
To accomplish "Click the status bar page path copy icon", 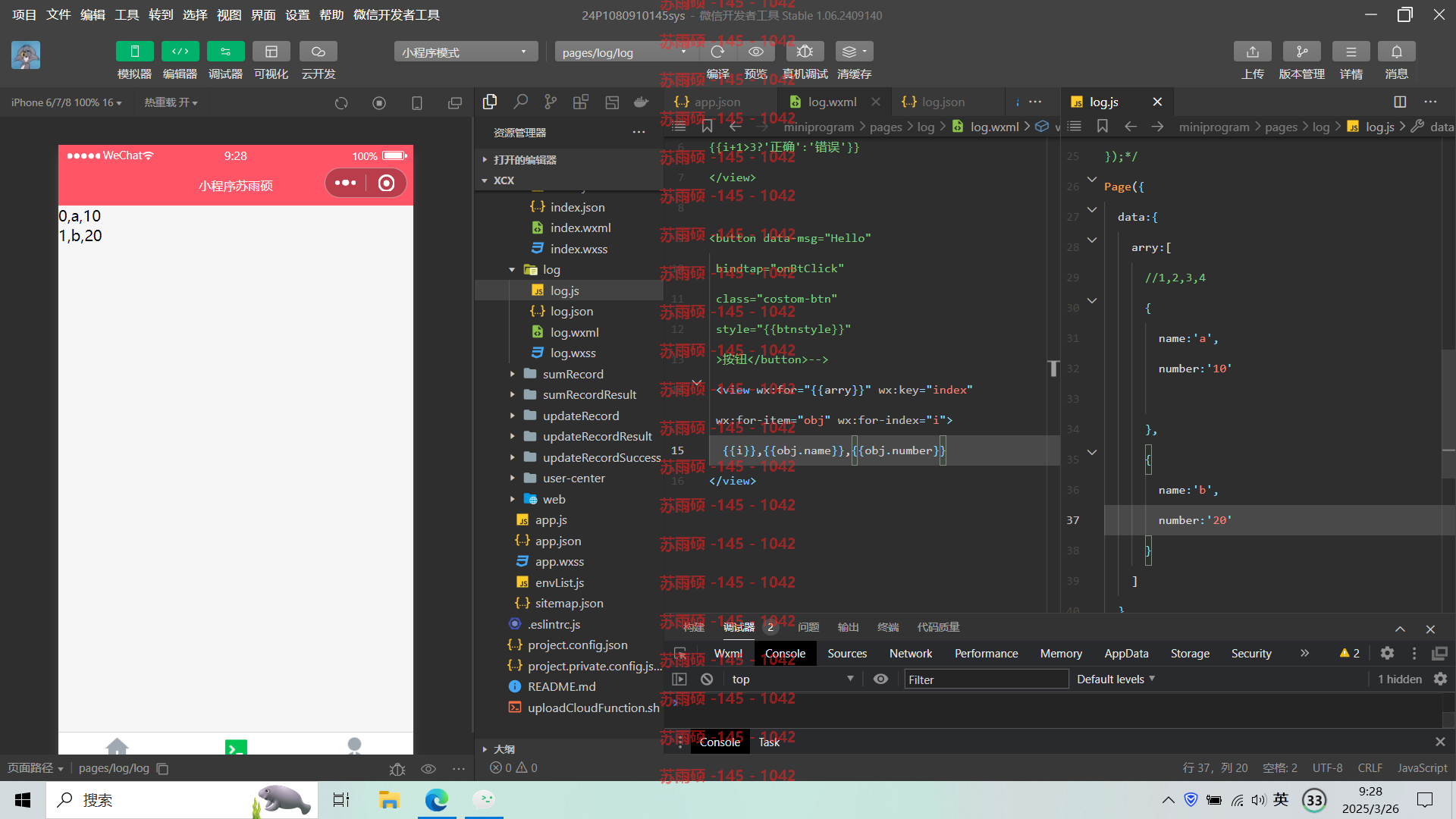I will (162, 768).
